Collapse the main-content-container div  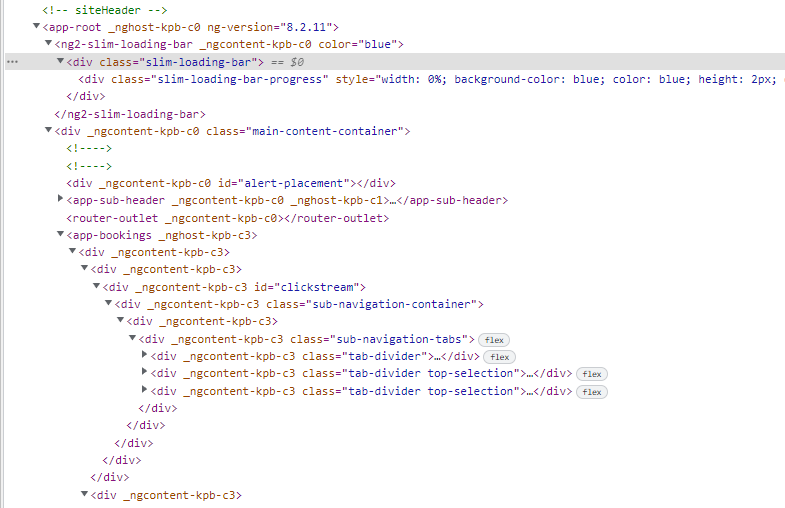tap(48, 131)
